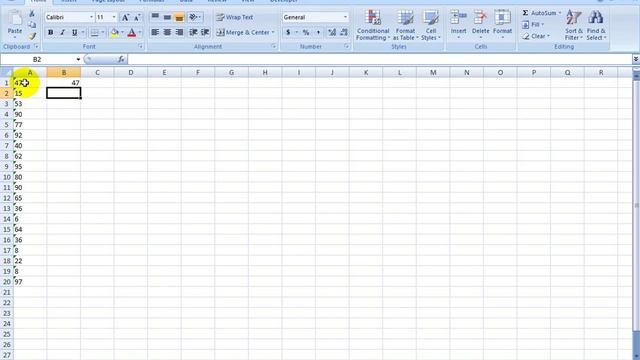This screenshot has height=360, width=640.
Task: Select Top Align icon
Action: [x=155, y=17]
